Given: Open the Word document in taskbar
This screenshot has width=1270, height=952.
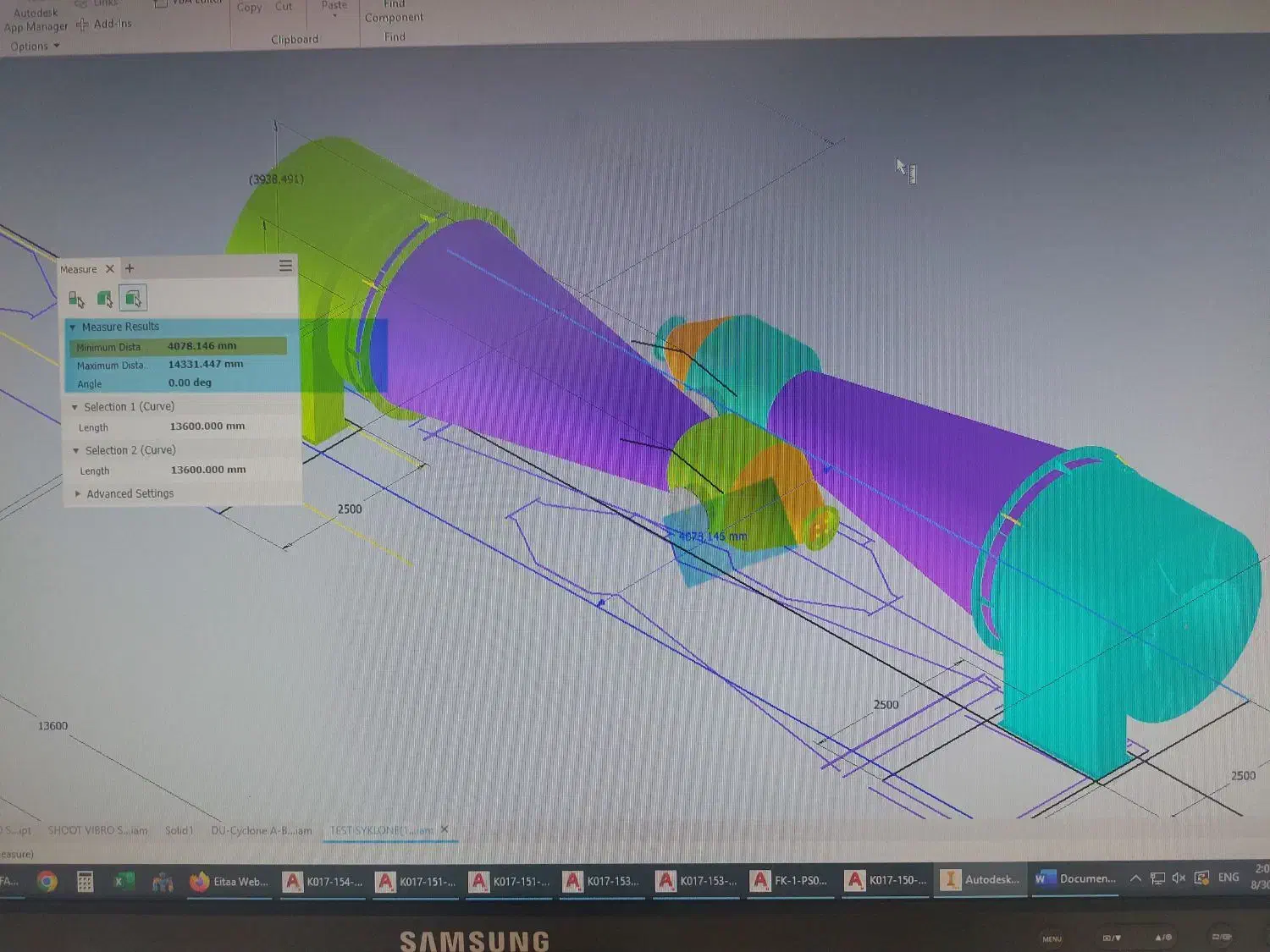Looking at the screenshot, I should tap(1075, 879).
